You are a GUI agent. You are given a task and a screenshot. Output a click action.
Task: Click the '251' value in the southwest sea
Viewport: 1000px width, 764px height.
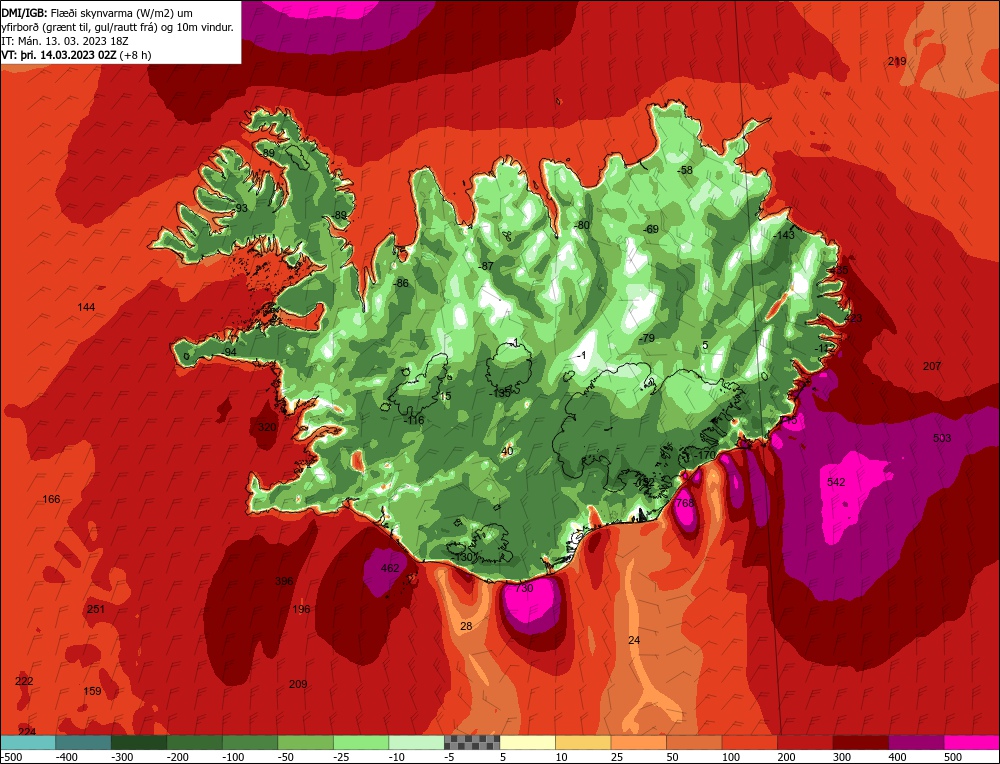[x=96, y=609]
